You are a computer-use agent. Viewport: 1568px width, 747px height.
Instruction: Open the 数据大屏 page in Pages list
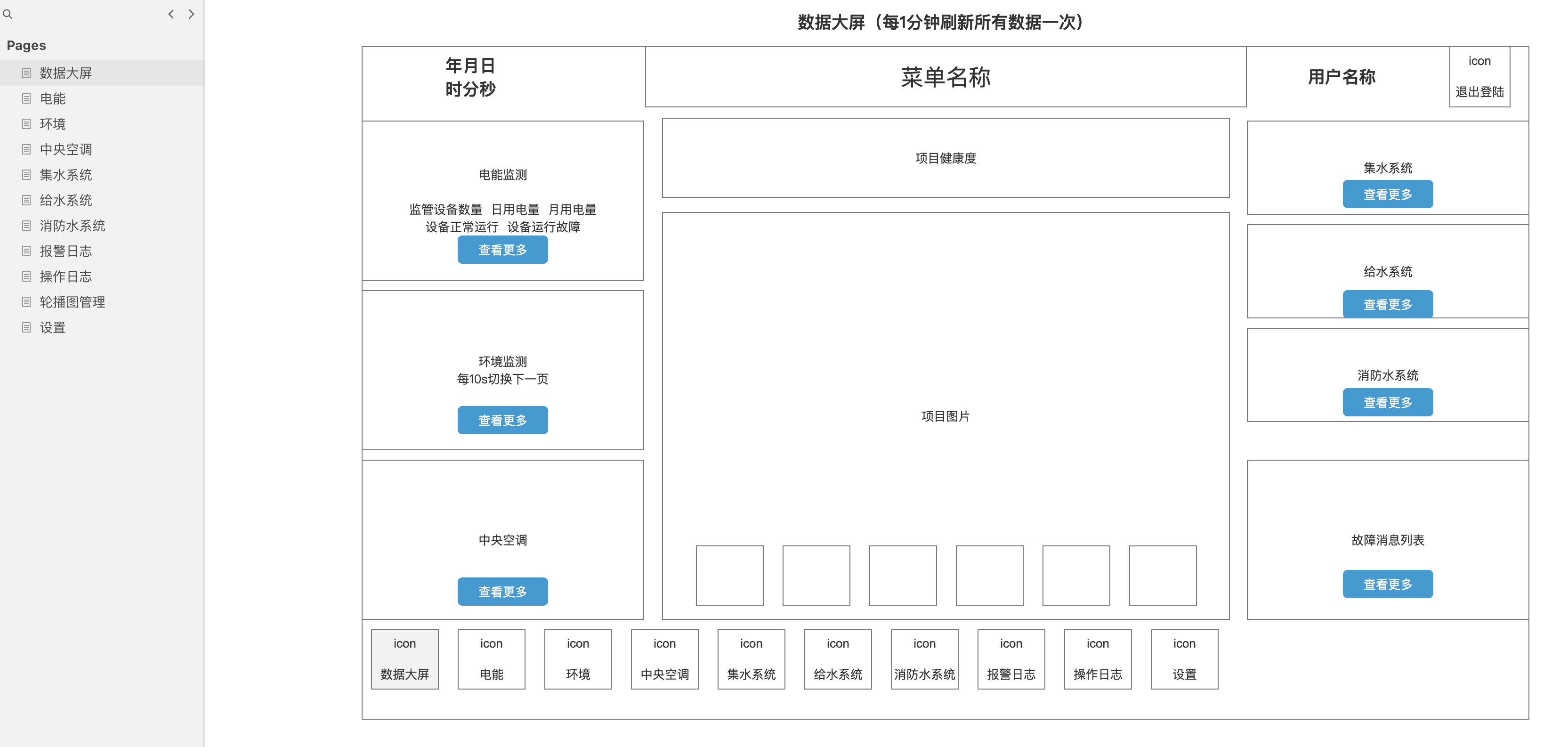(102, 73)
